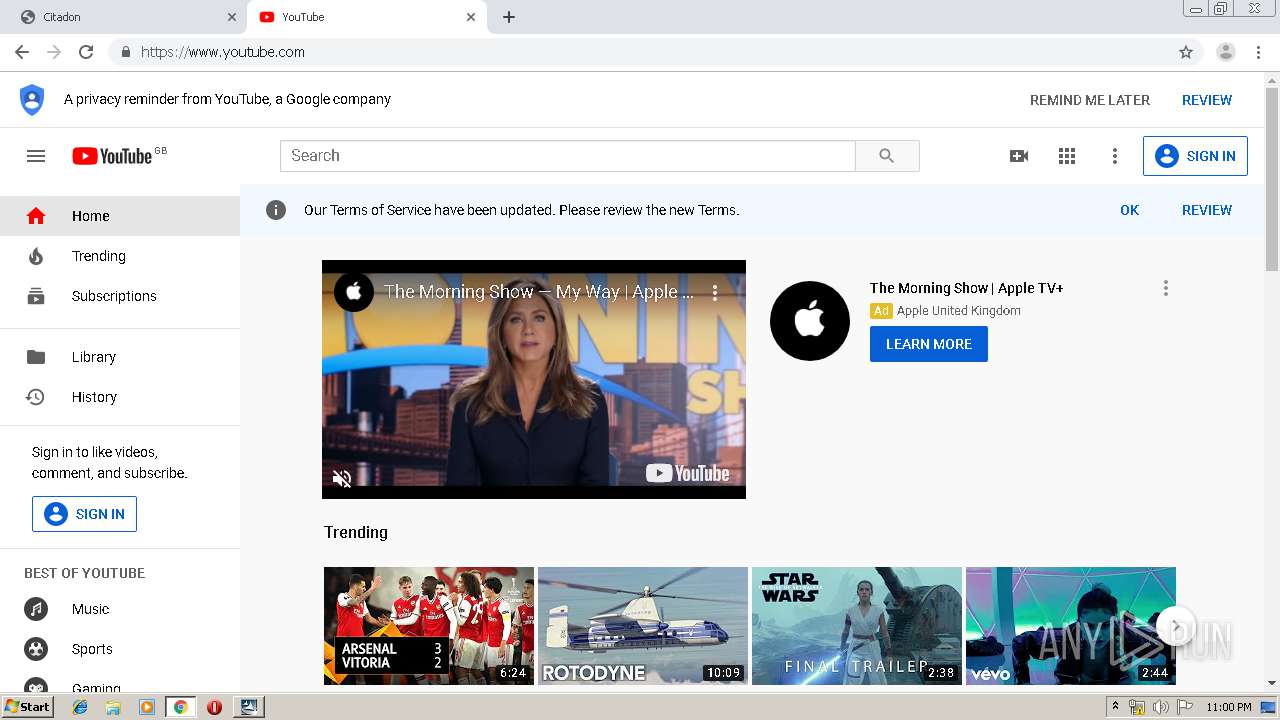Click the Chrome taskbar icon
The width and height of the screenshot is (1280, 720).
coord(180,707)
